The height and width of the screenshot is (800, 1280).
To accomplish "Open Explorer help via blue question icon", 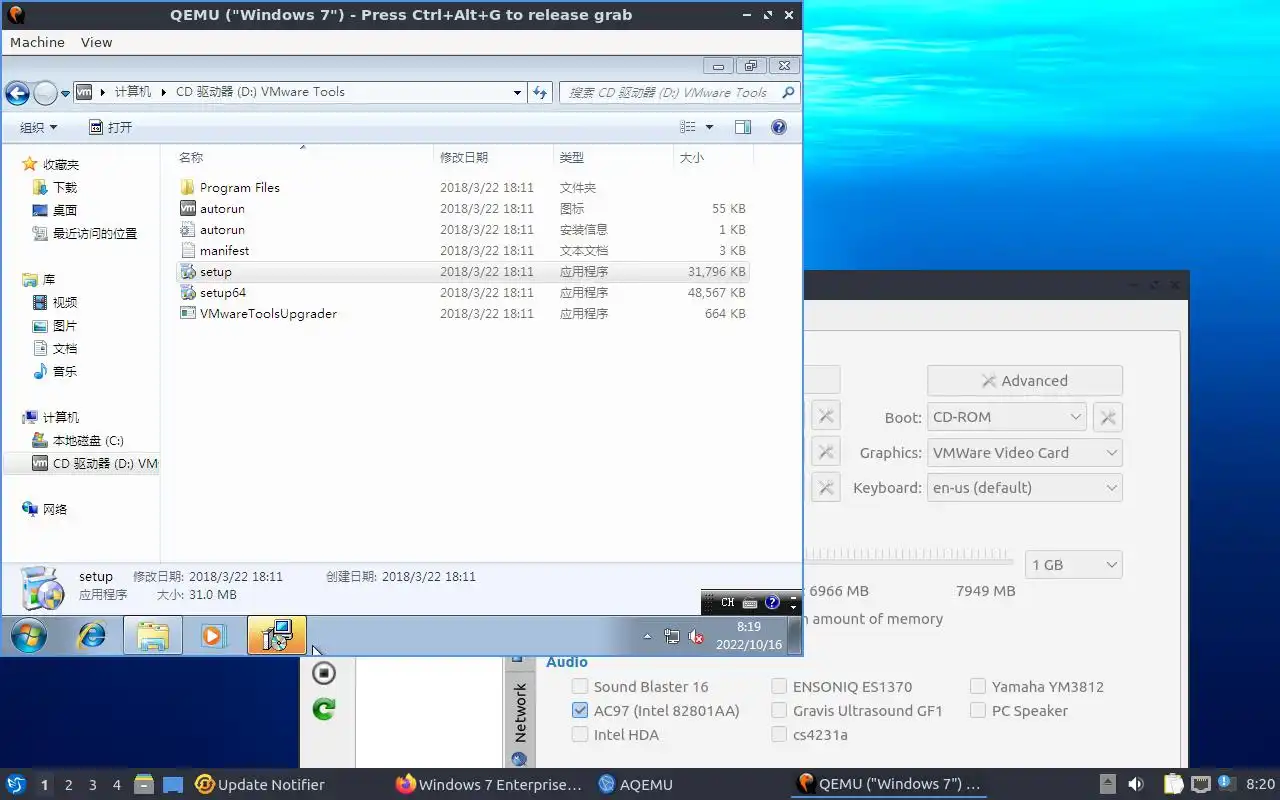I will tap(779, 127).
